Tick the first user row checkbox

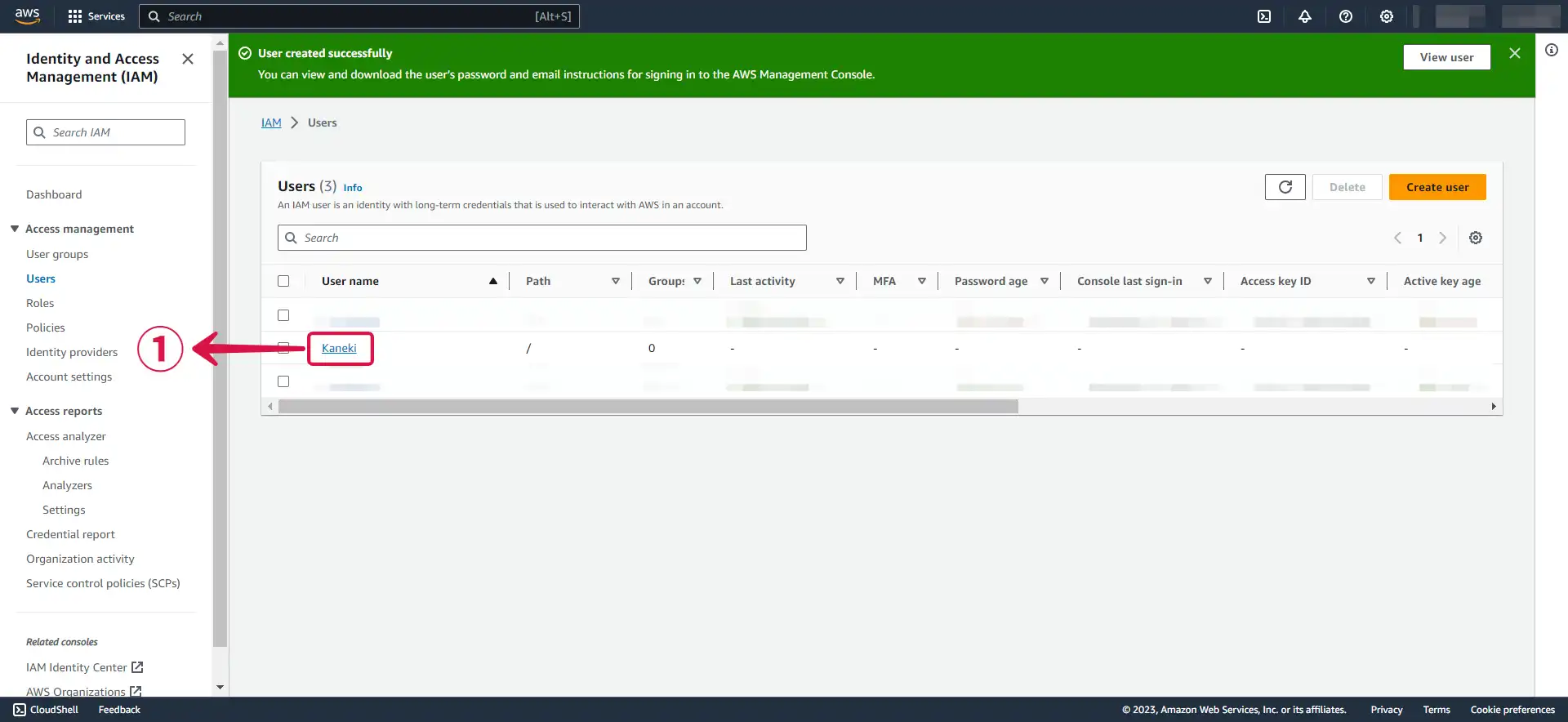coord(283,315)
